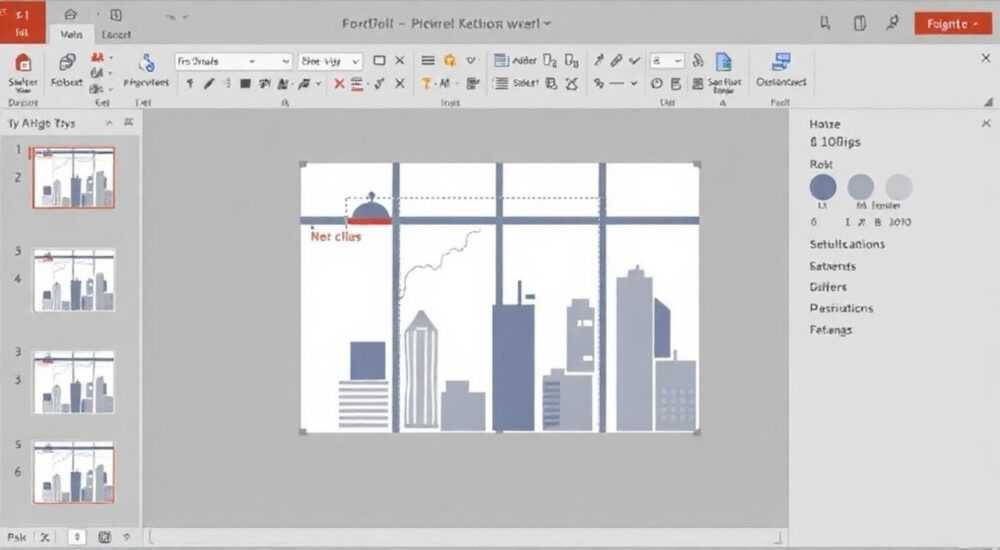Select the squiggly smoke line on the slide
The image size is (1000, 550).
pos(439,264)
